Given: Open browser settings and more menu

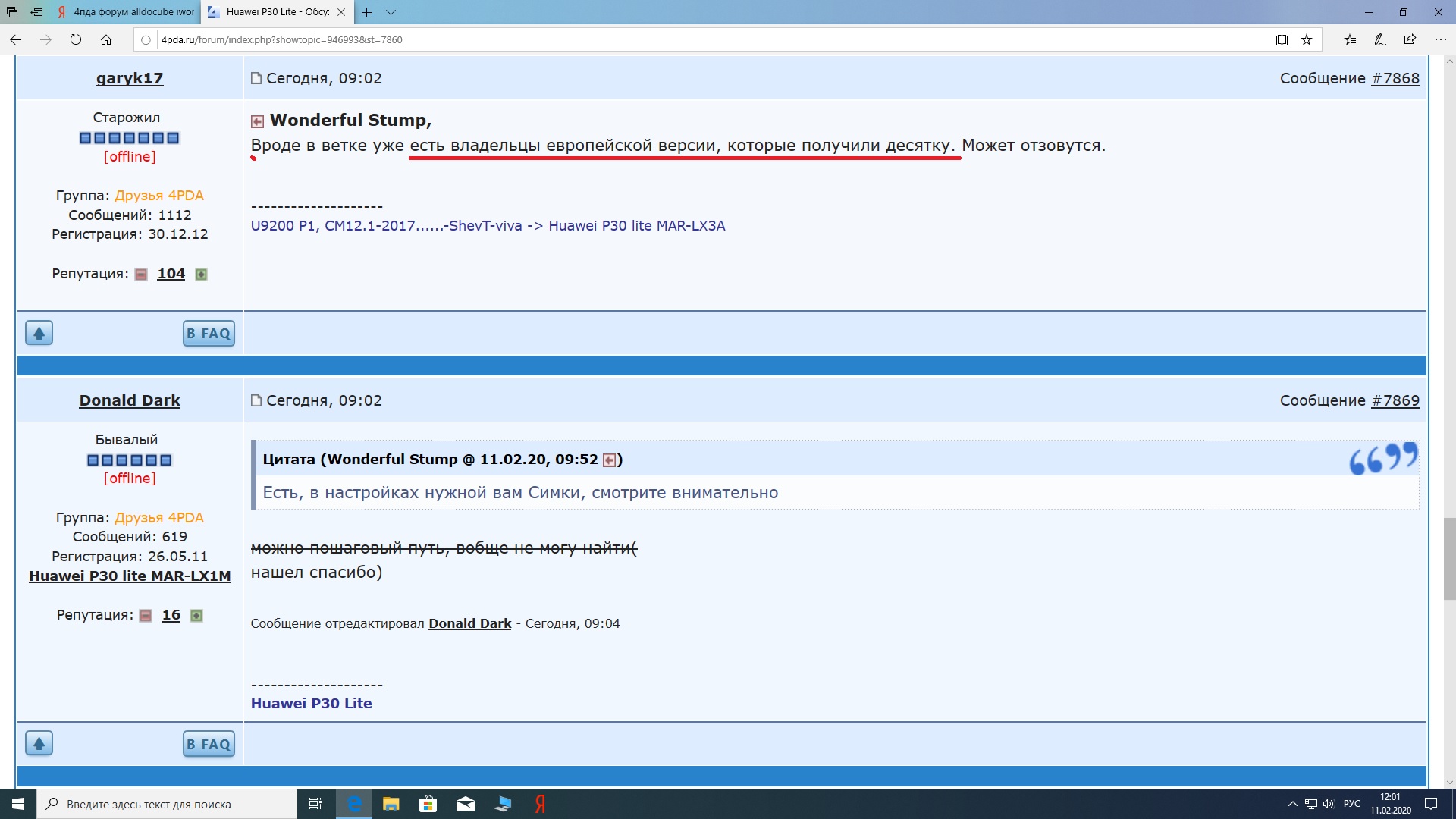Looking at the screenshot, I should click(1440, 40).
